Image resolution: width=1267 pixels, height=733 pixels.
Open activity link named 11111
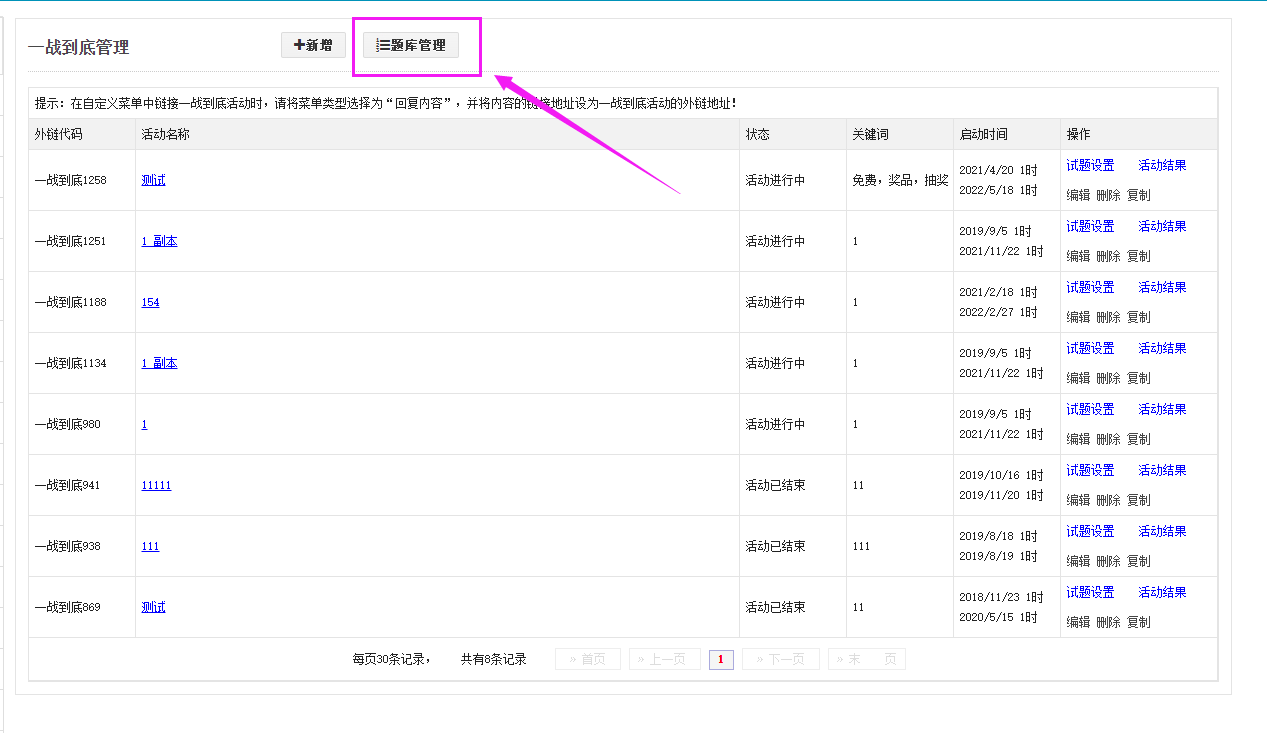[156, 485]
